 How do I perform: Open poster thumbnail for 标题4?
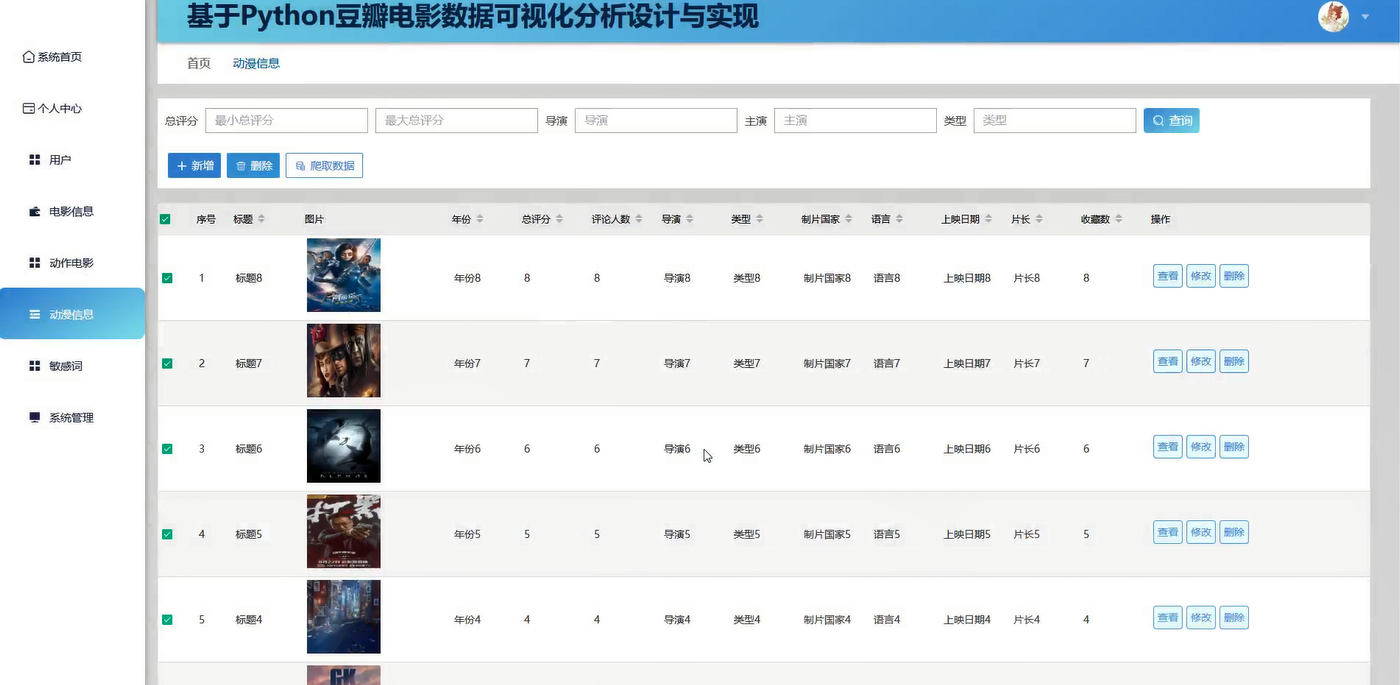click(344, 617)
